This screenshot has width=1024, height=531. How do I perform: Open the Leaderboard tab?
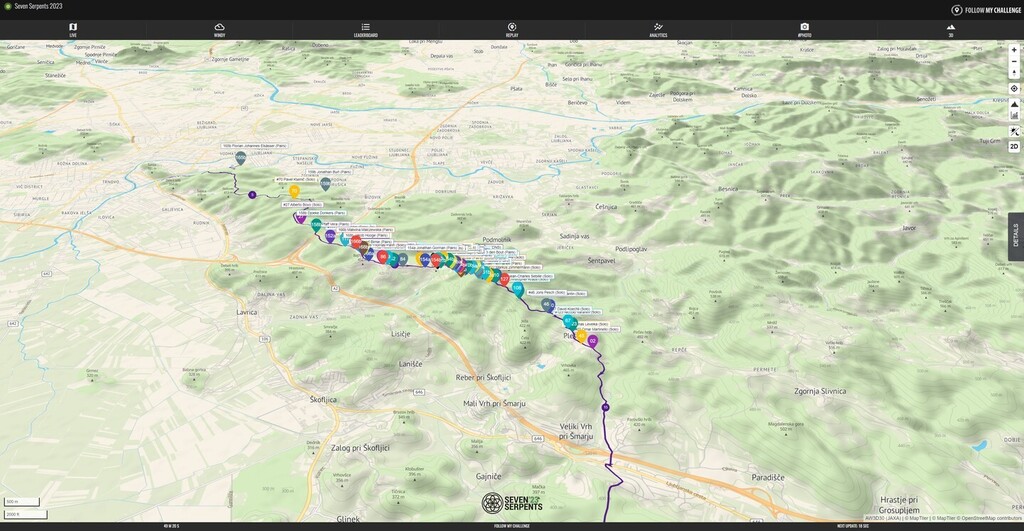[366, 30]
